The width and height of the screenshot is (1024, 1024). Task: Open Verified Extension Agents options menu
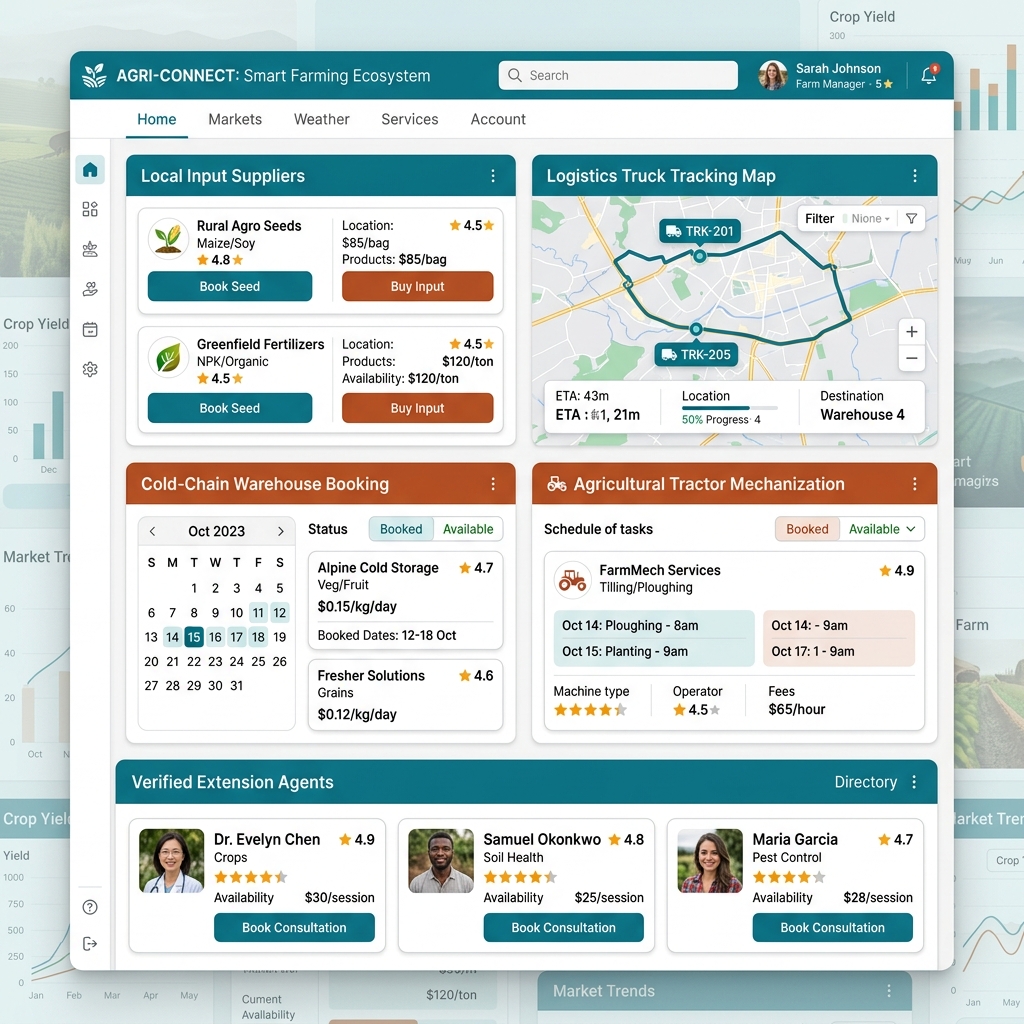[914, 782]
